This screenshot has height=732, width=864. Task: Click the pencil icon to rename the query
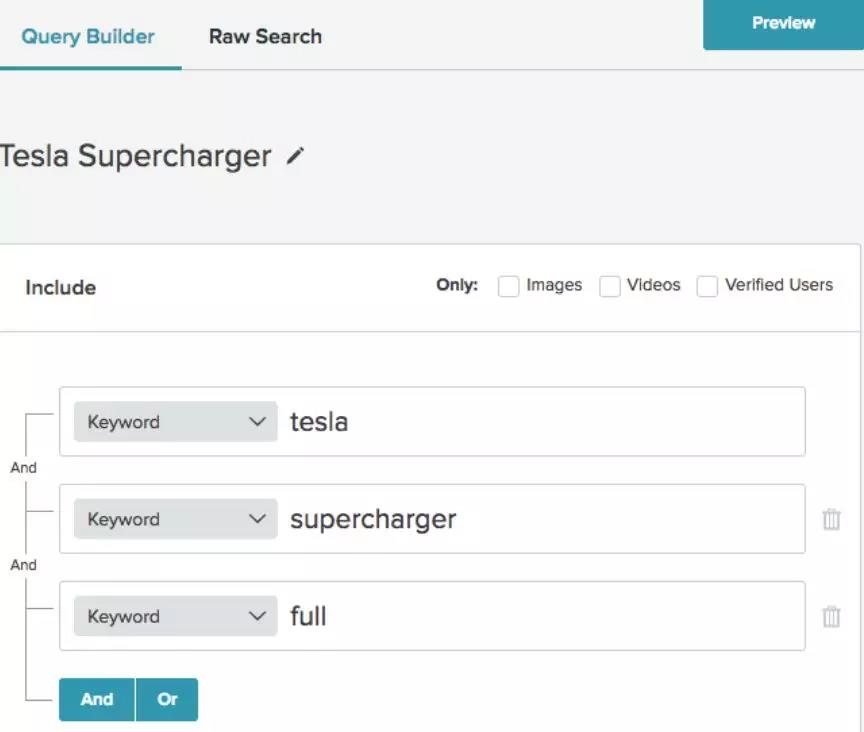(x=294, y=156)
